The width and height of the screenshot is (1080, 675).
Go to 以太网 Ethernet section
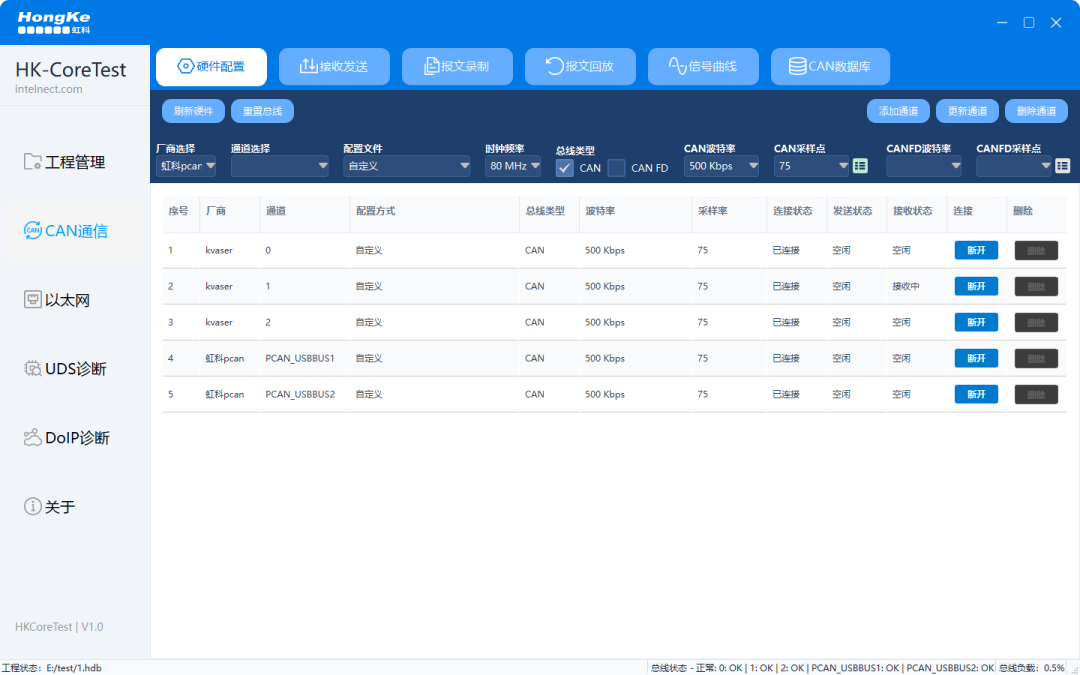point(56,300)
